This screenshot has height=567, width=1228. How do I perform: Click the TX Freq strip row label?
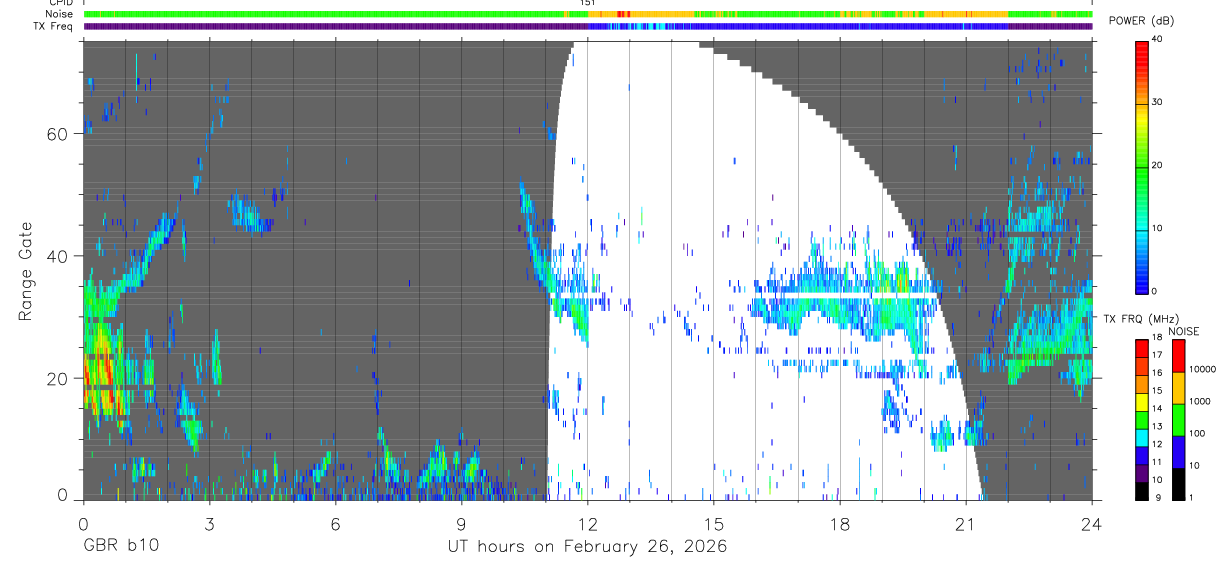tap(54, 26)
